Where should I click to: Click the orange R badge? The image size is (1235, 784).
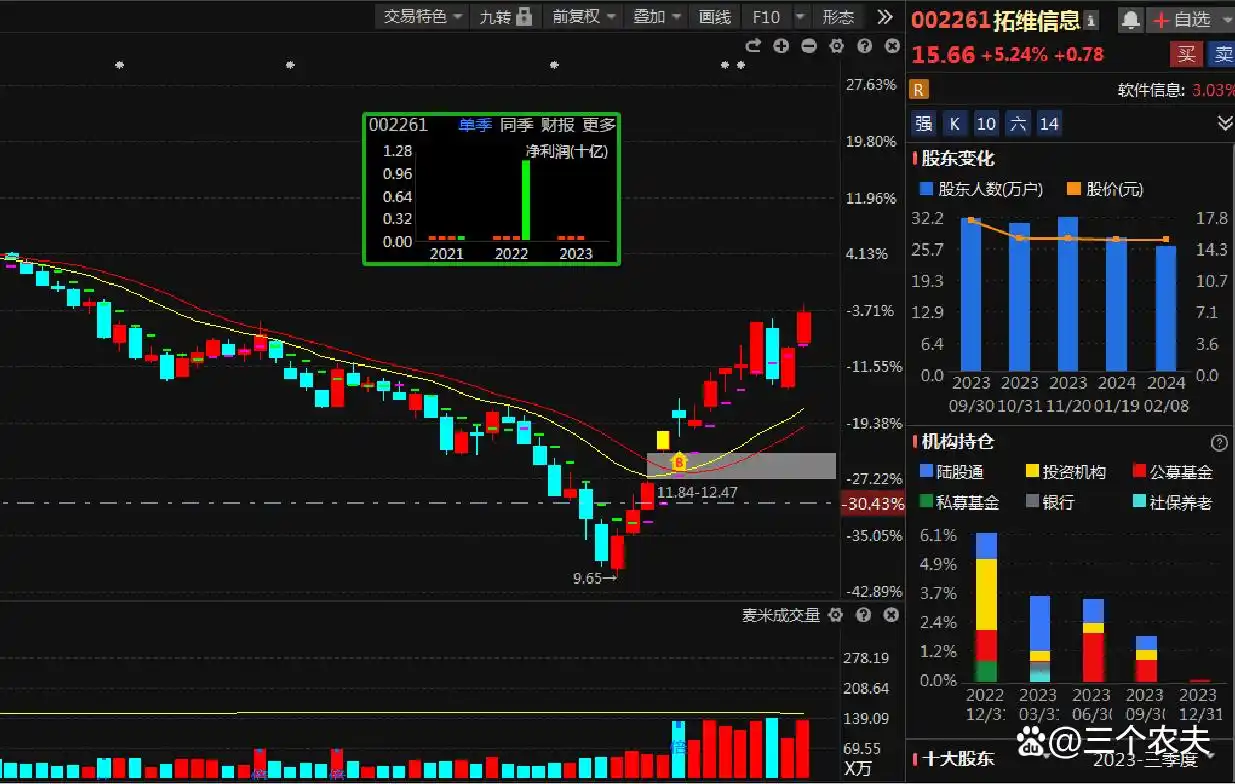[918, 90]
